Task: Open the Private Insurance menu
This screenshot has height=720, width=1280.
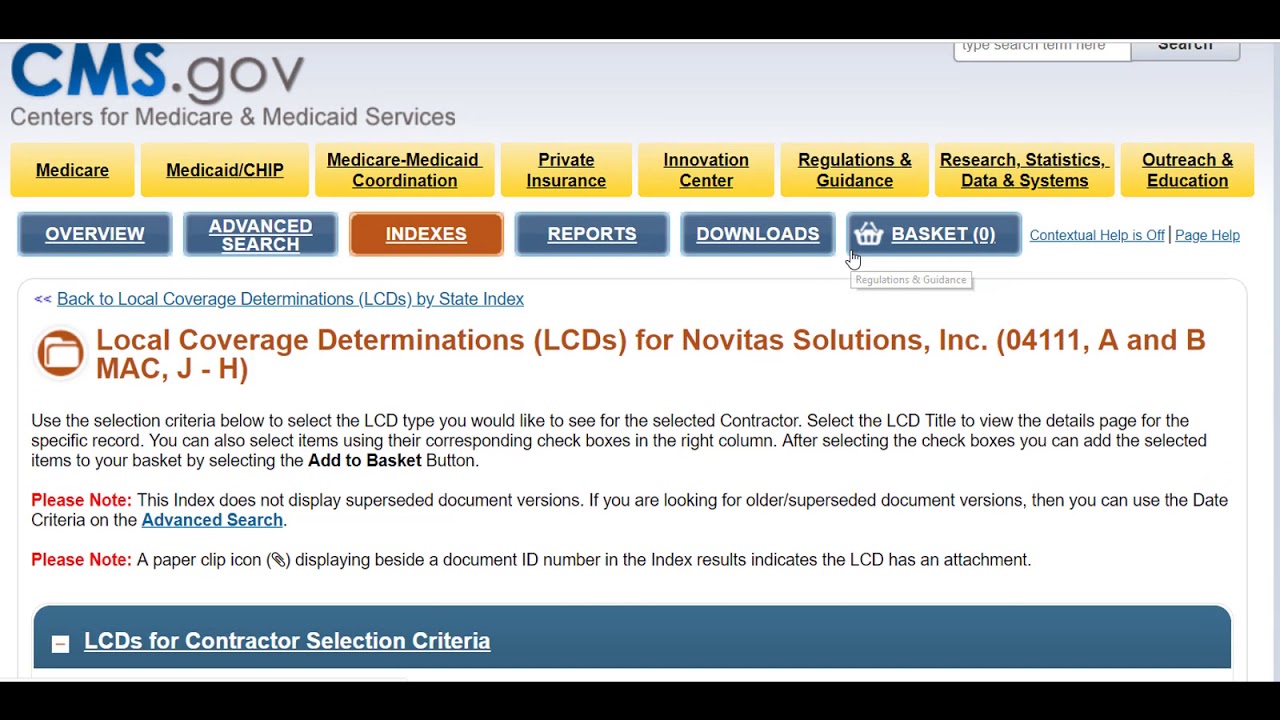Action: pos(566,170)
